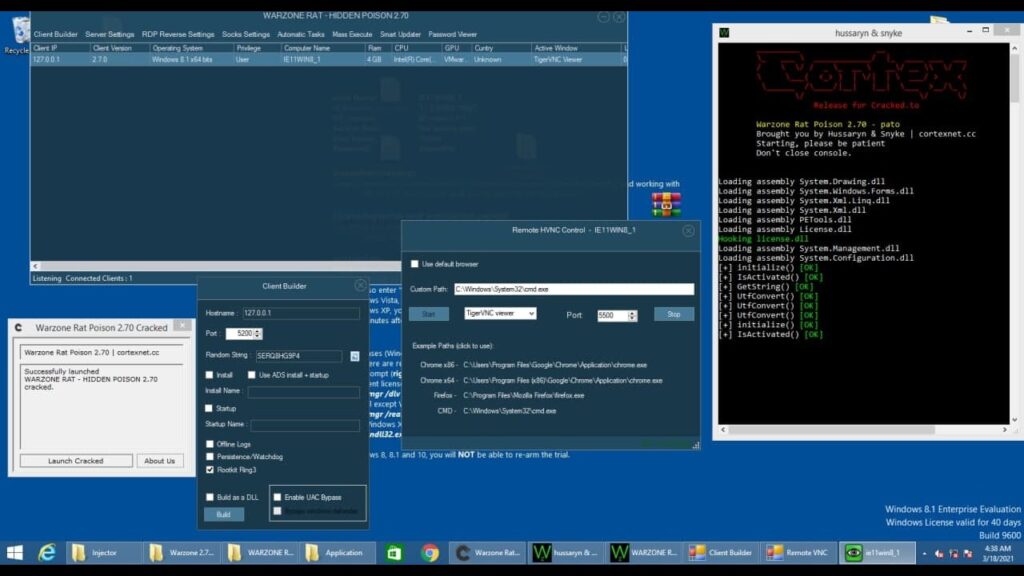Viewport: 1024px width, 576px height.
Task: Launch Google Chrome from the taskbar
Action: point(430,553)
